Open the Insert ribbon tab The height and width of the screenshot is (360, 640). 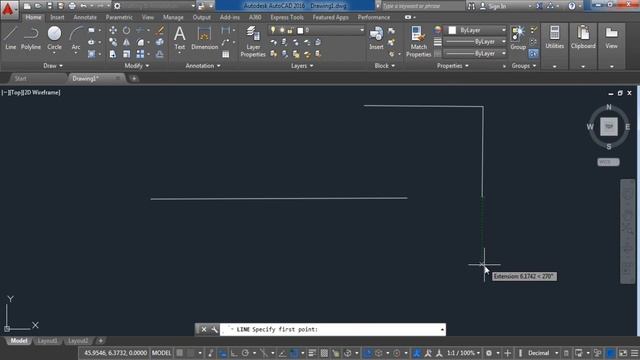coord(57,18)
